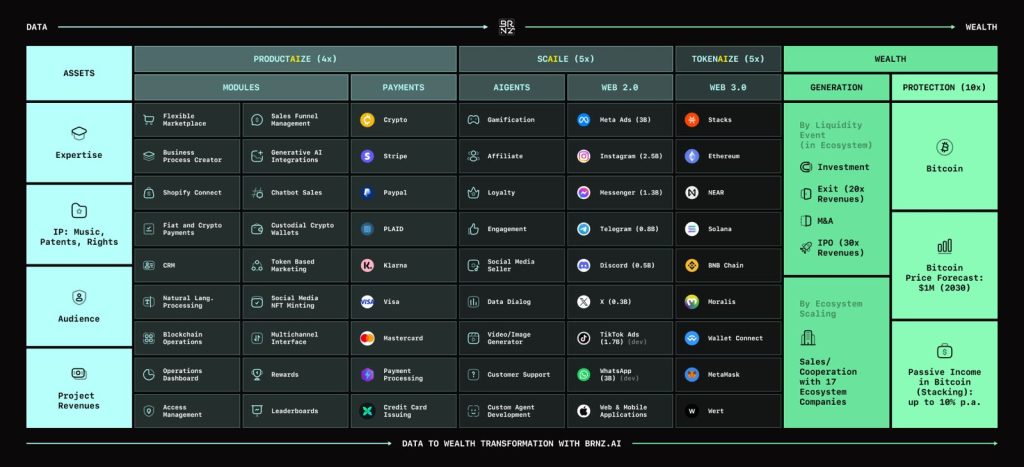Click the Gamification controller icon
This screenshot has width=1024, height=467.
point(473,120)
